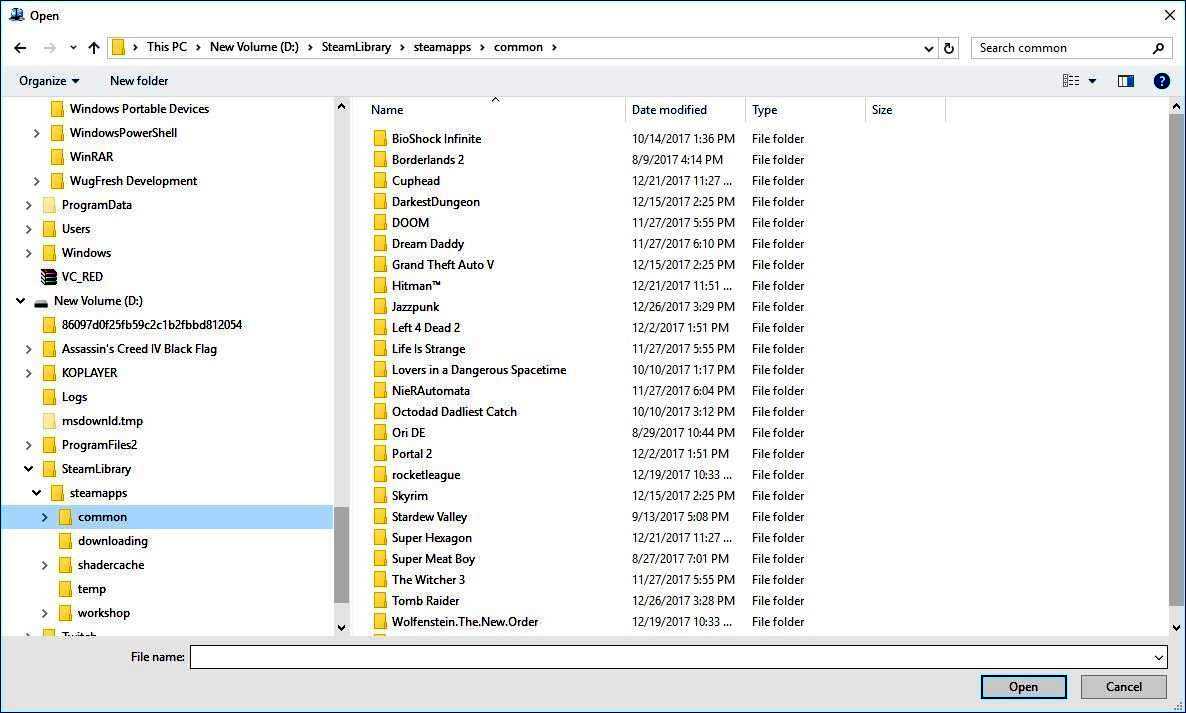Screen dimensions: 1186x713
Task: Select the VC_RED archive icon
Action: pos(49,277)
